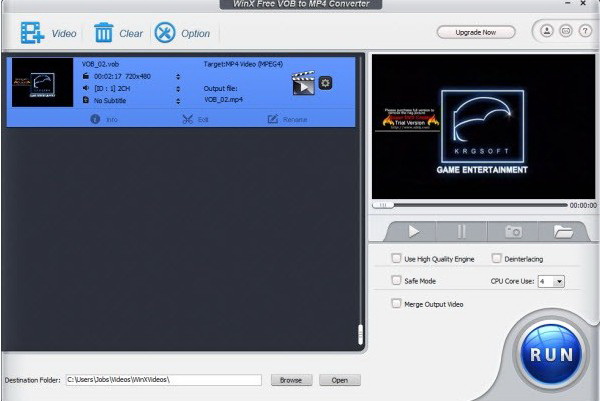600x401 pixels.
Task: Minimize the WinX converter window
Action: (568, 3)
